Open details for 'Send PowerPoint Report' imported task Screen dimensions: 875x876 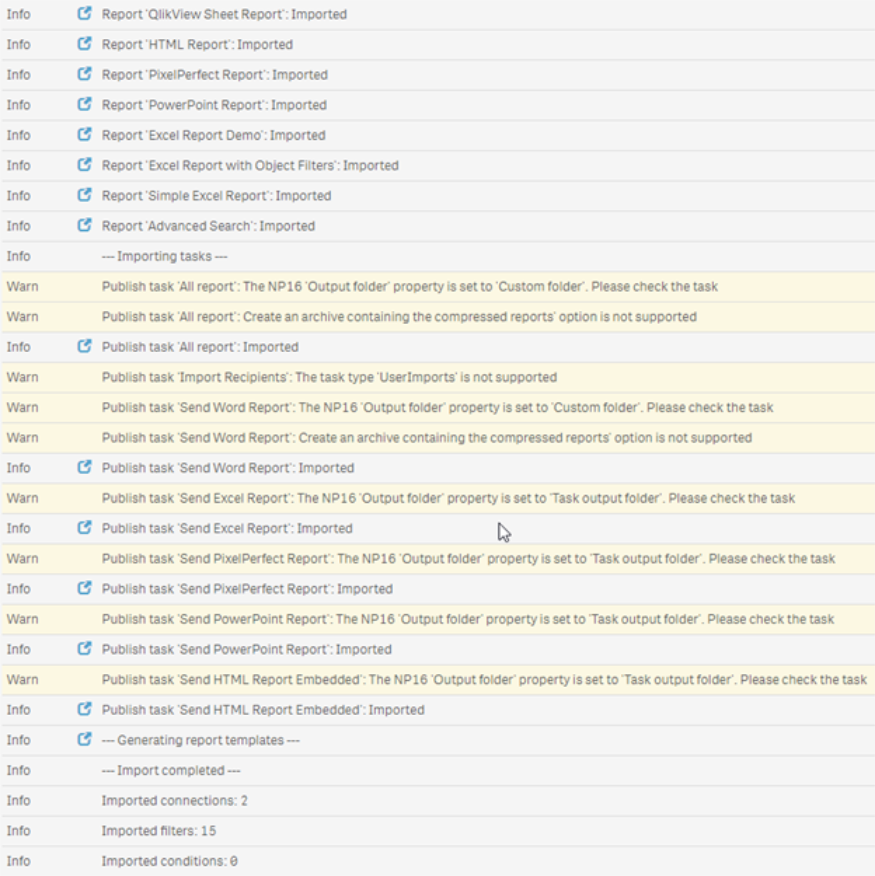click(85, 648)
